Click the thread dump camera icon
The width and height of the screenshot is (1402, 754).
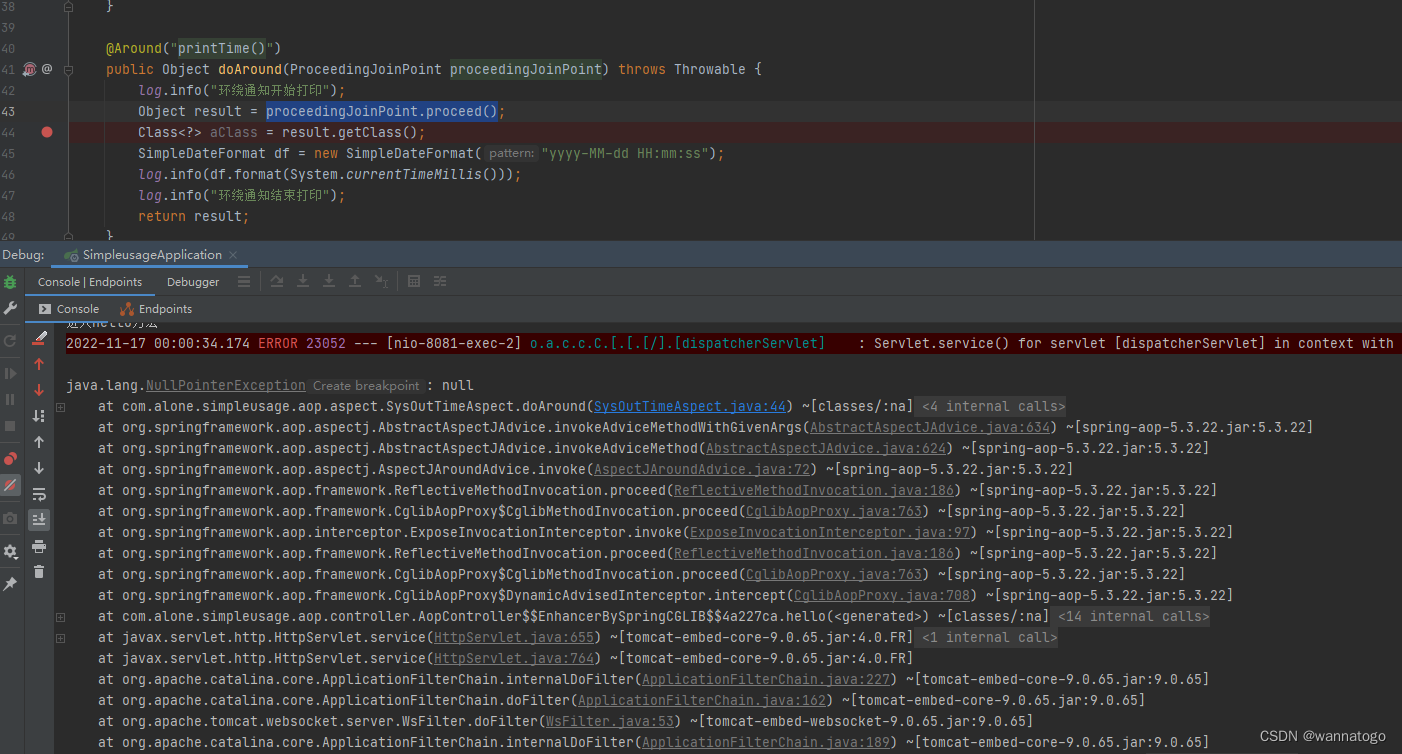10,518
